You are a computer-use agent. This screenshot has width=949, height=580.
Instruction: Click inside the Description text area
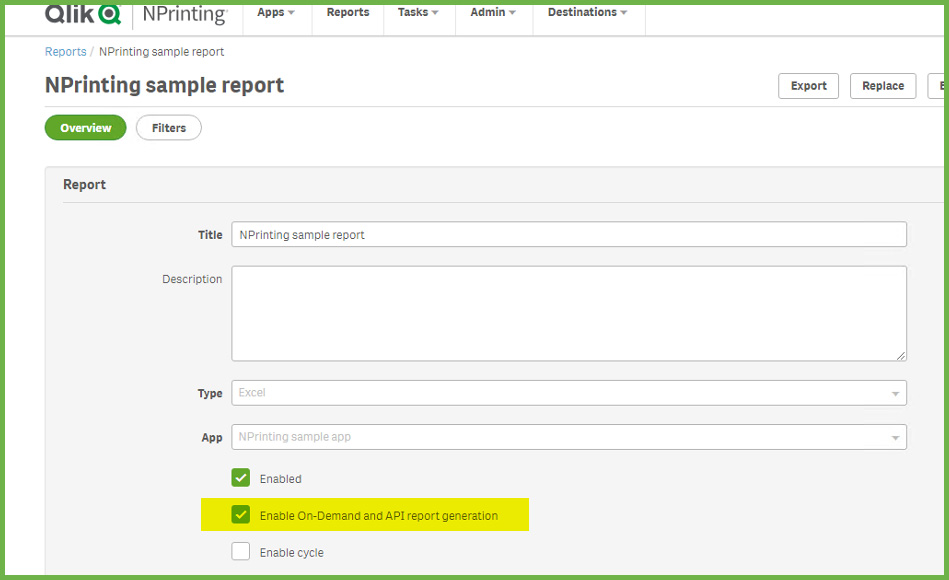[569, 314]
